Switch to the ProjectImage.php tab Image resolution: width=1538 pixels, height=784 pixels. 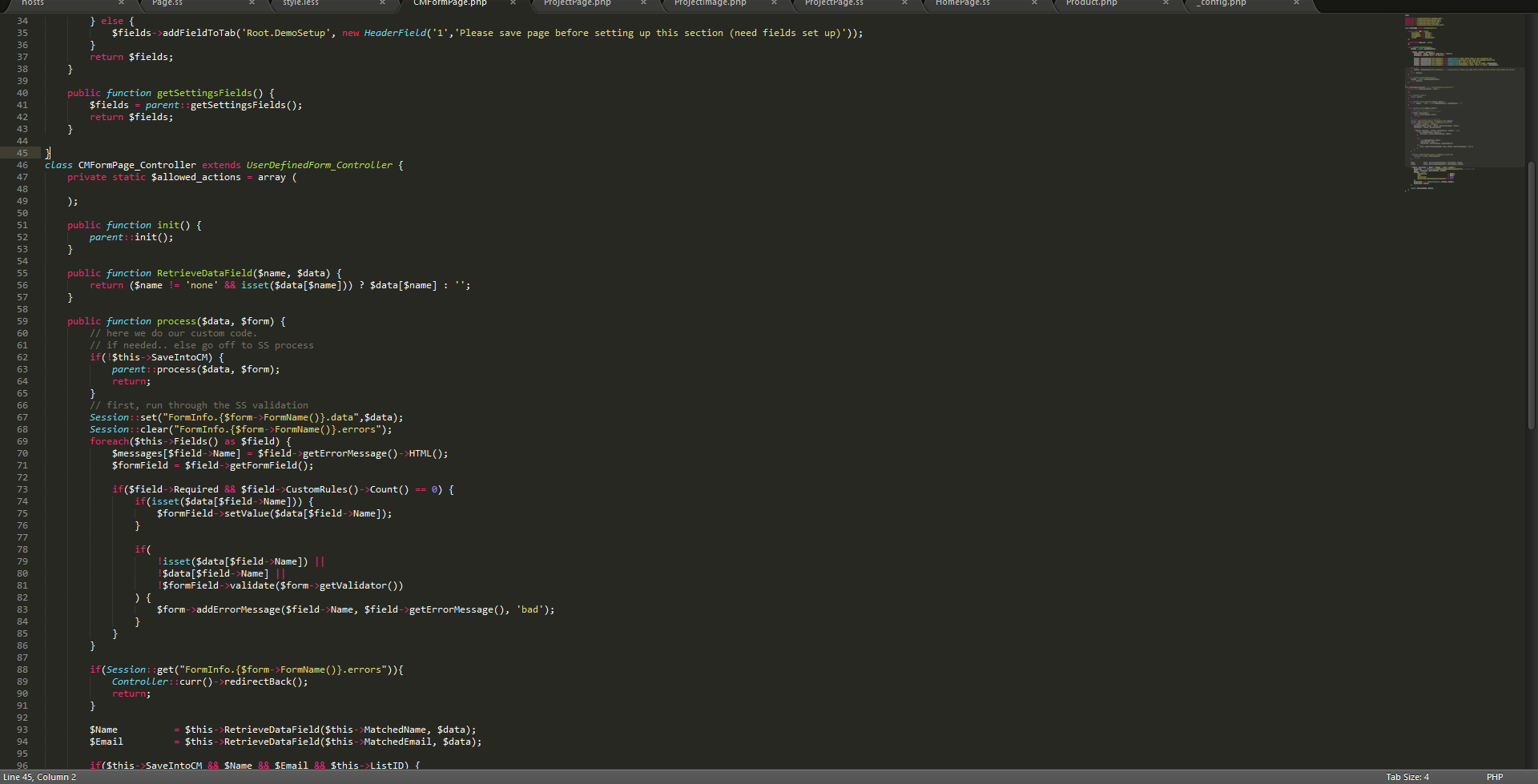pos(708,3)
